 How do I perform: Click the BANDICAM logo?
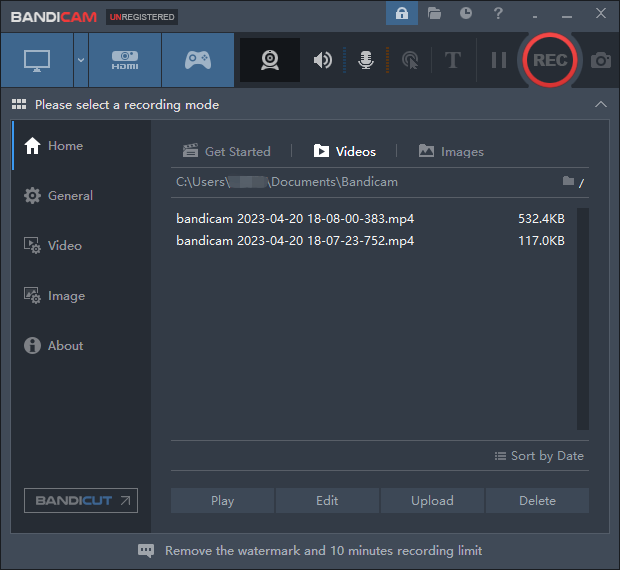click(x=54, y=17)
